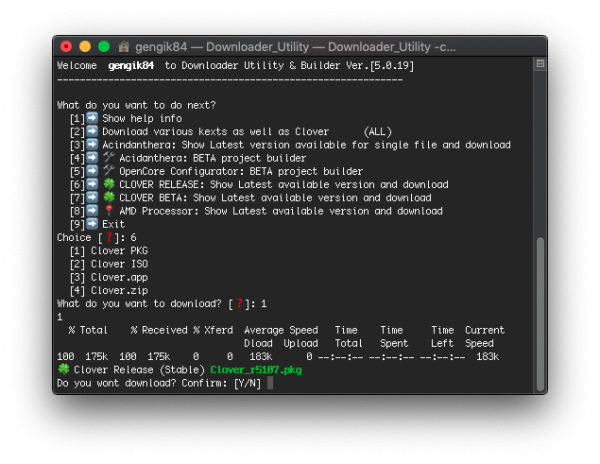
Task: Click the [2] Clover ISO line
Action: pos(109,264)
